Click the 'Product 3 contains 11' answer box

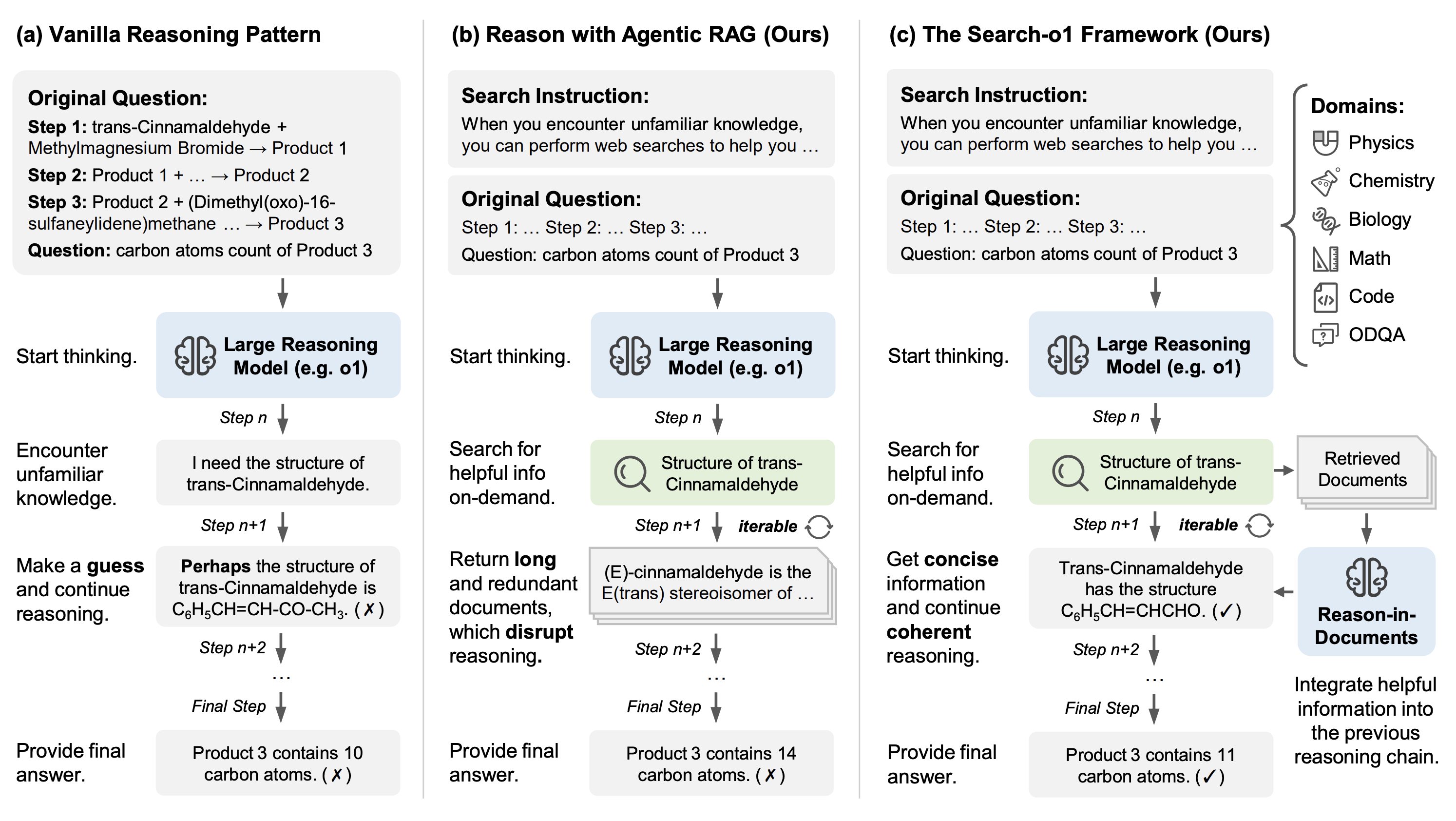pyautogui.click(x=1150, y=764)
